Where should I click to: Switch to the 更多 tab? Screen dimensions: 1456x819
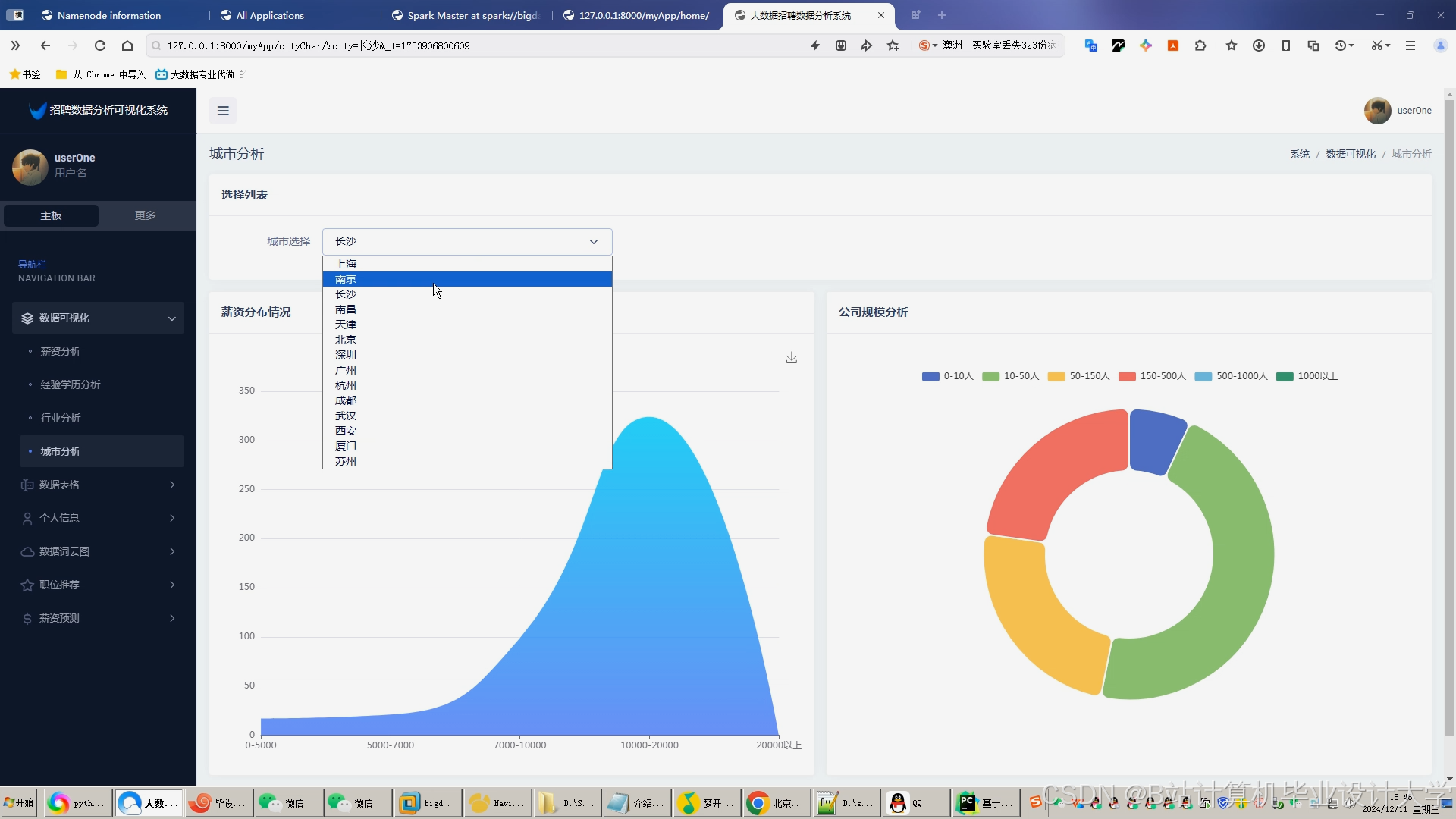point(145,215)
